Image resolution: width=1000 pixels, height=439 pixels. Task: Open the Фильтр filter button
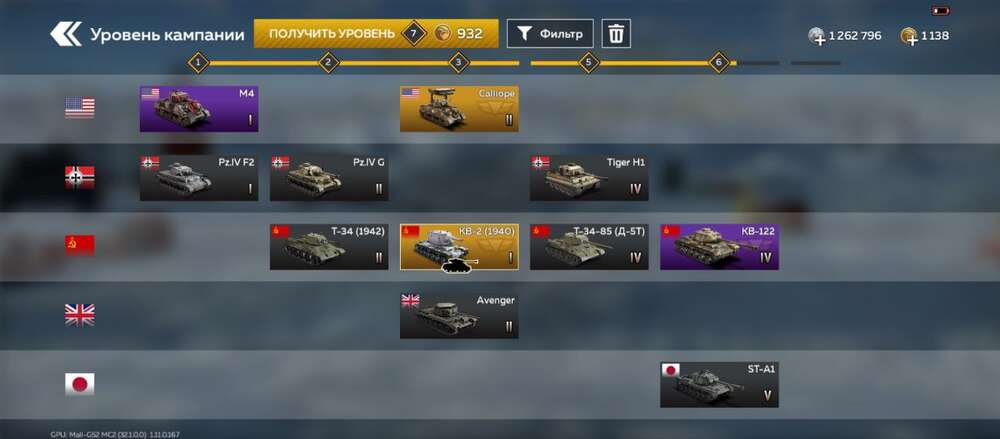click(x=550, y=33)
